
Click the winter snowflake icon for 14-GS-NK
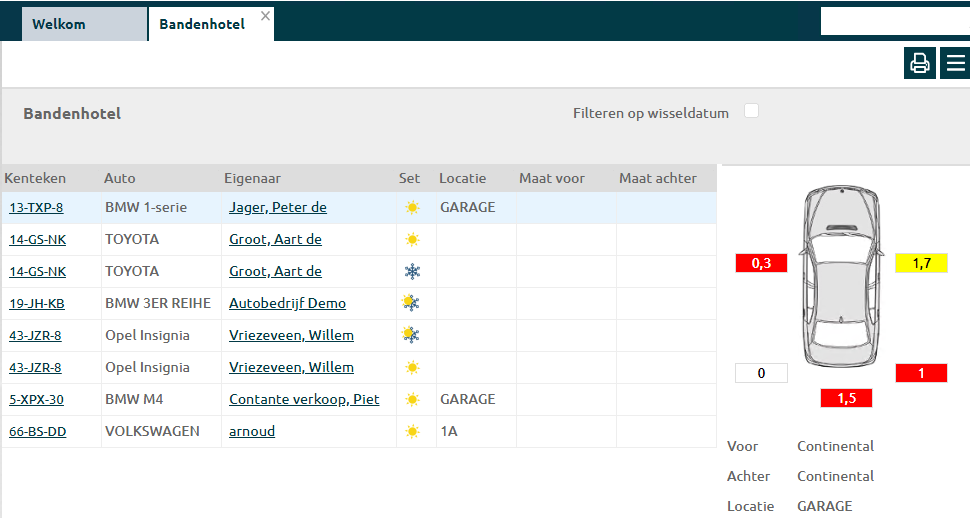pyautogui.click(x=412, y=272)
